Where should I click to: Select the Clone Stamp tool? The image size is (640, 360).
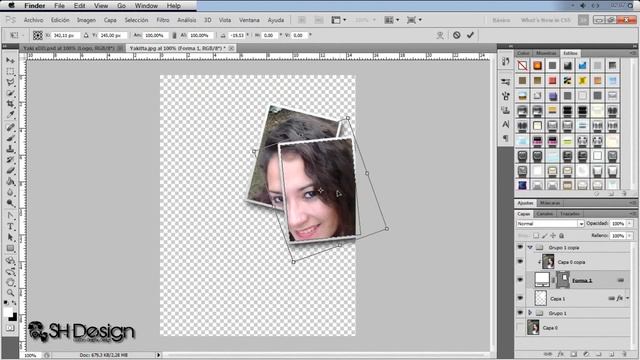tap(10, 149)
